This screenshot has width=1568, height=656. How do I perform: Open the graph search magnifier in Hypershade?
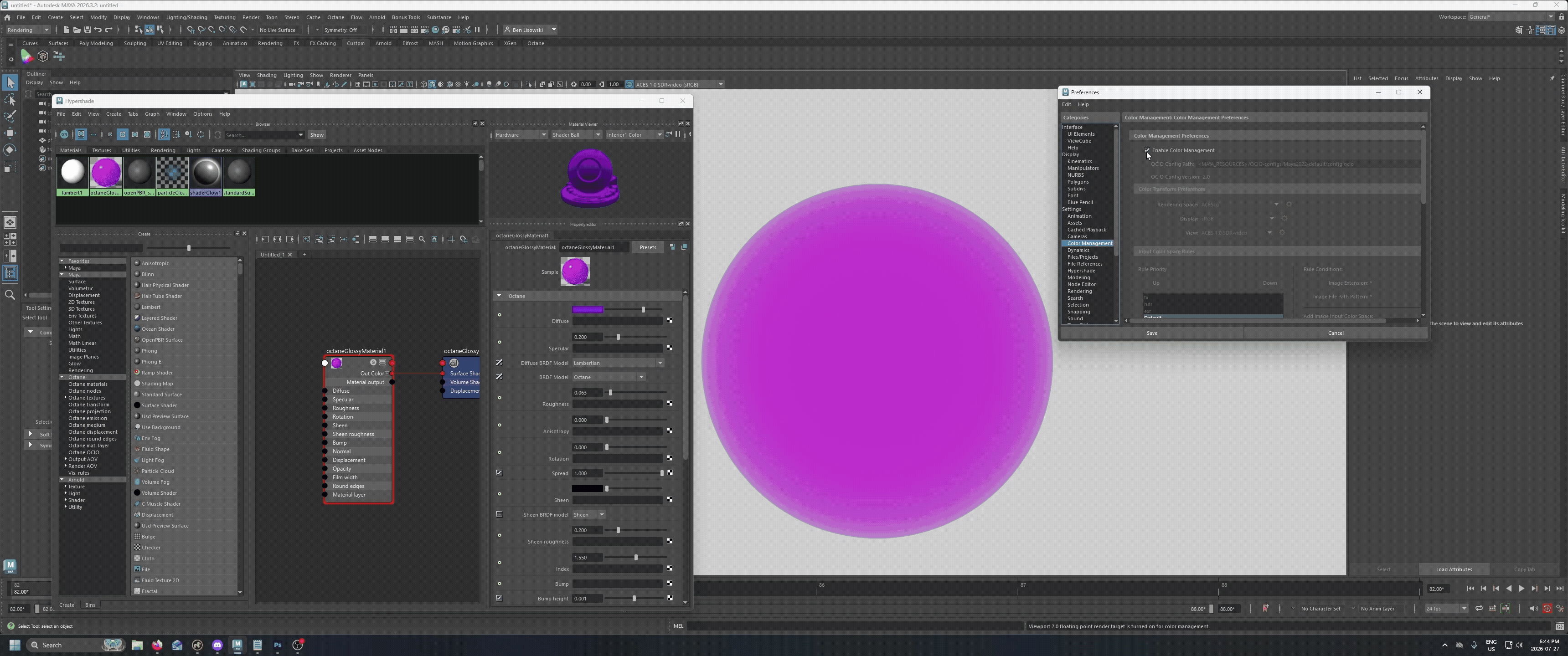point(422,239)
